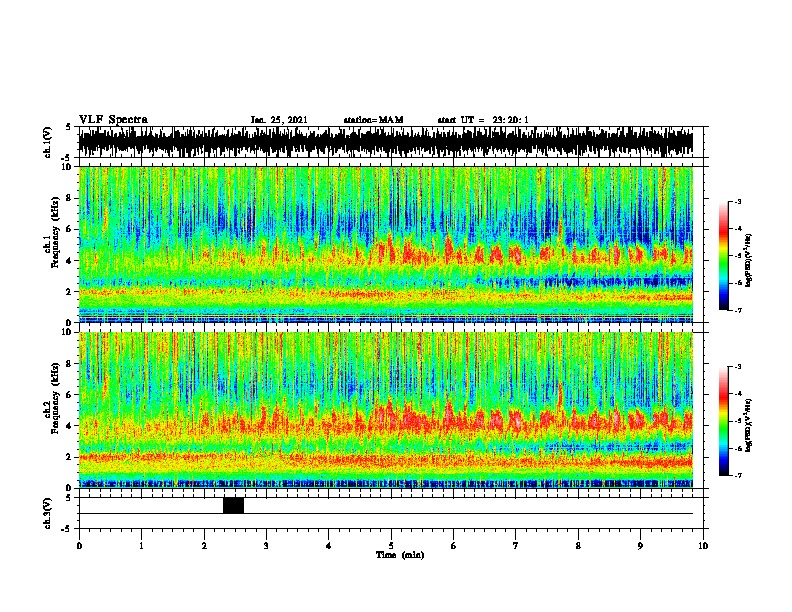This screenshot has height=612, width=792.
Task: Click the "Time (min)" axis title
Action: [400, 555]
